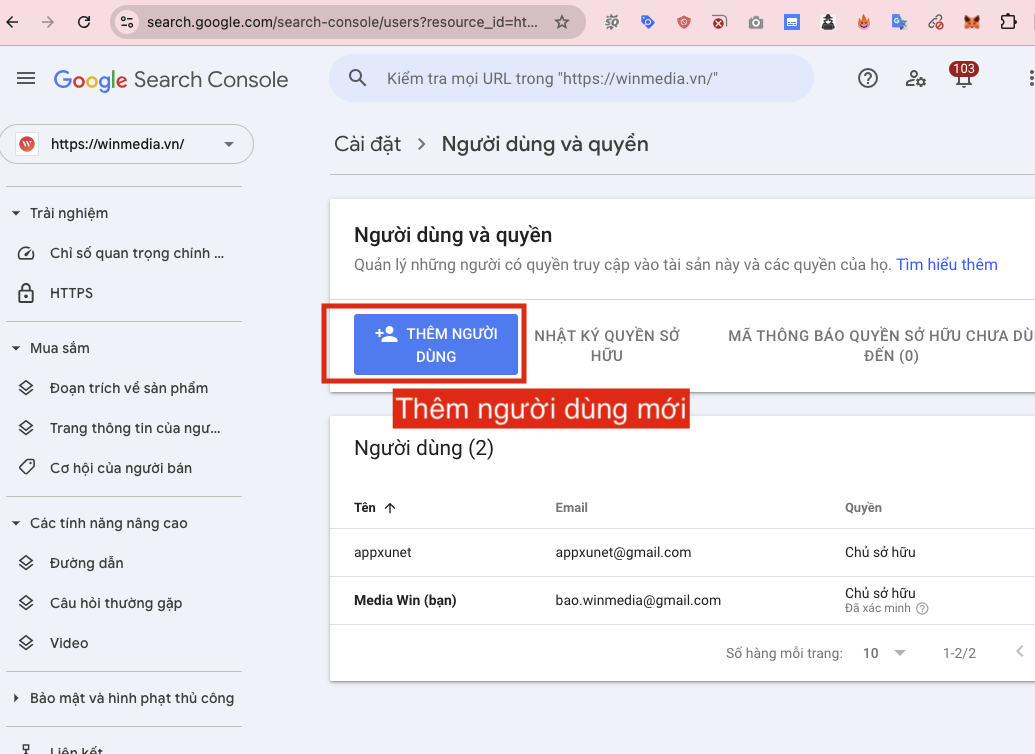
Task: Select the appxunet name cell
Action: click(x=382, y=553)
